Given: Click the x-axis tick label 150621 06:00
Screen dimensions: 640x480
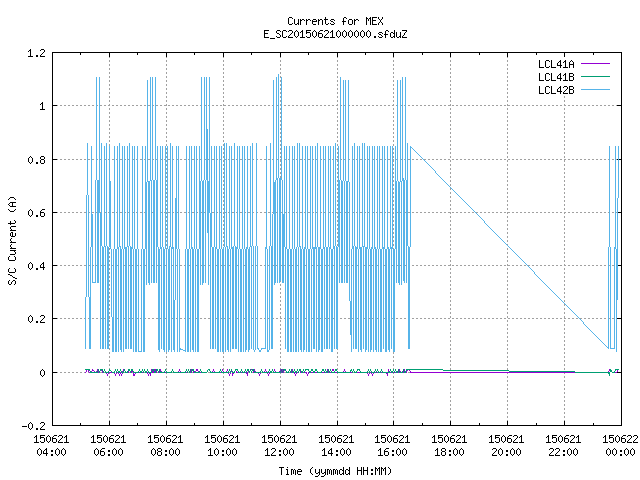Looking at the screenshot, I should tap(109, 446).
